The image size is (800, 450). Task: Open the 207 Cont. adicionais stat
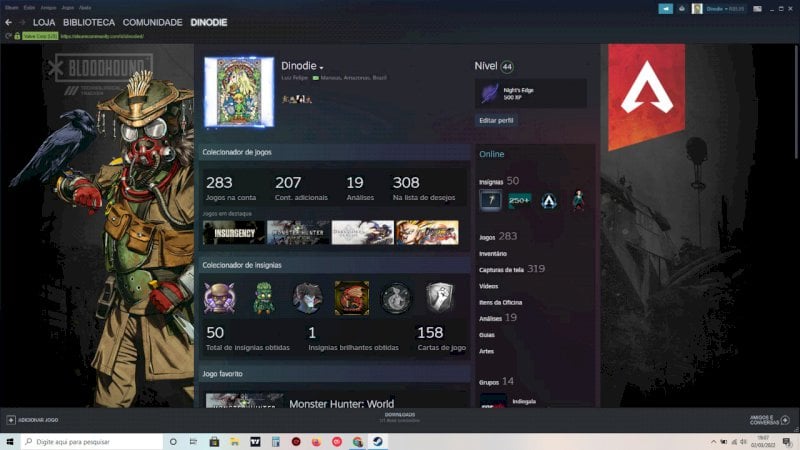tap(301, 188)
